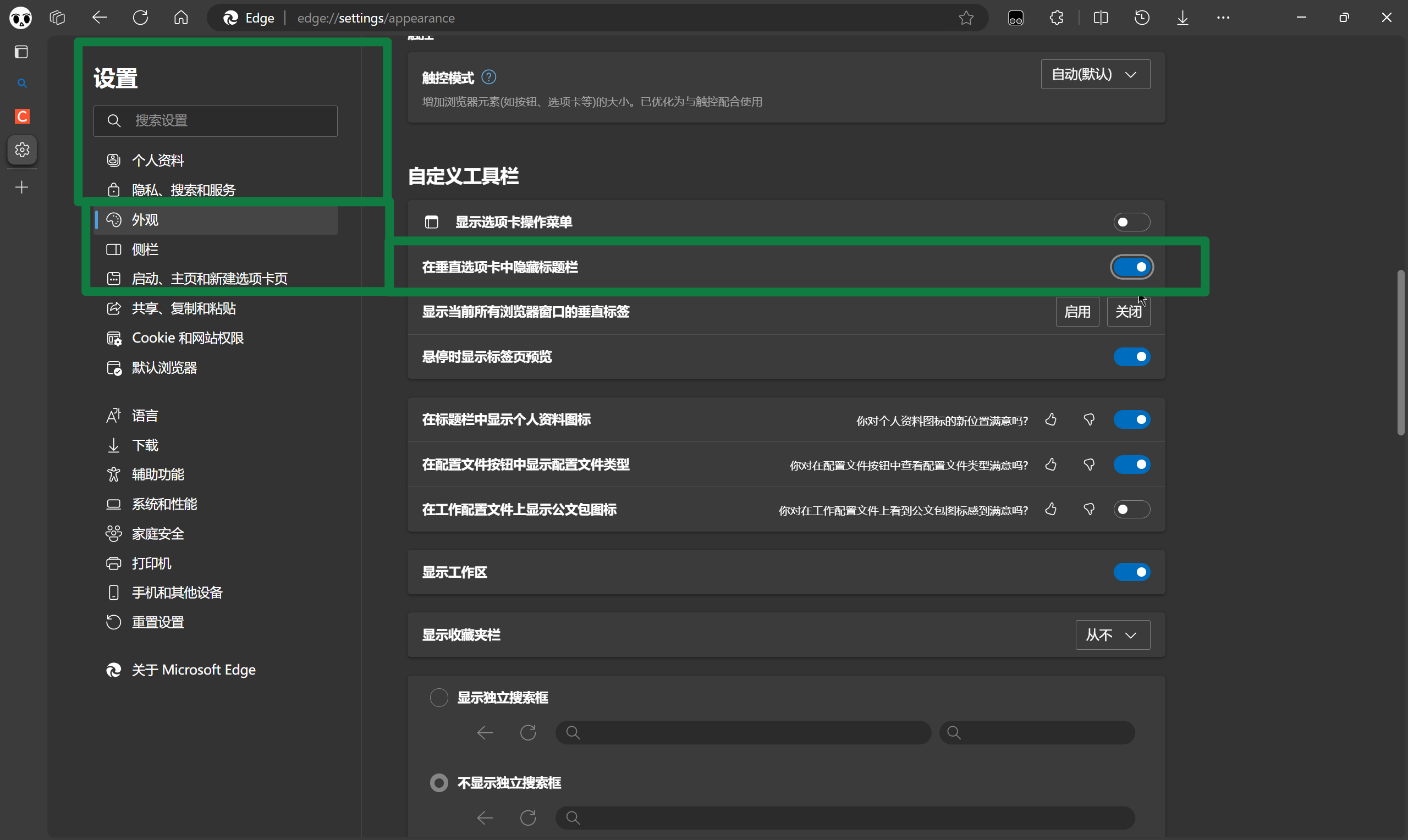Open 侧栏 settings section
The height and width of the screenshot is (840, 1408).
146,249
